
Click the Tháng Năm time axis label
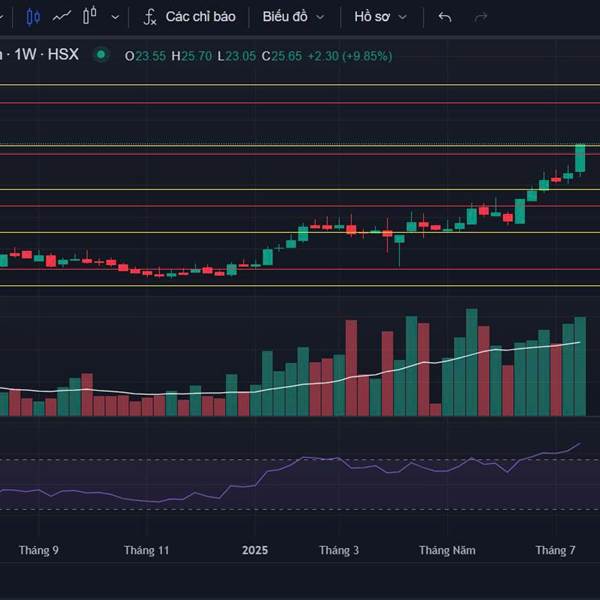(x=447, y=550)
